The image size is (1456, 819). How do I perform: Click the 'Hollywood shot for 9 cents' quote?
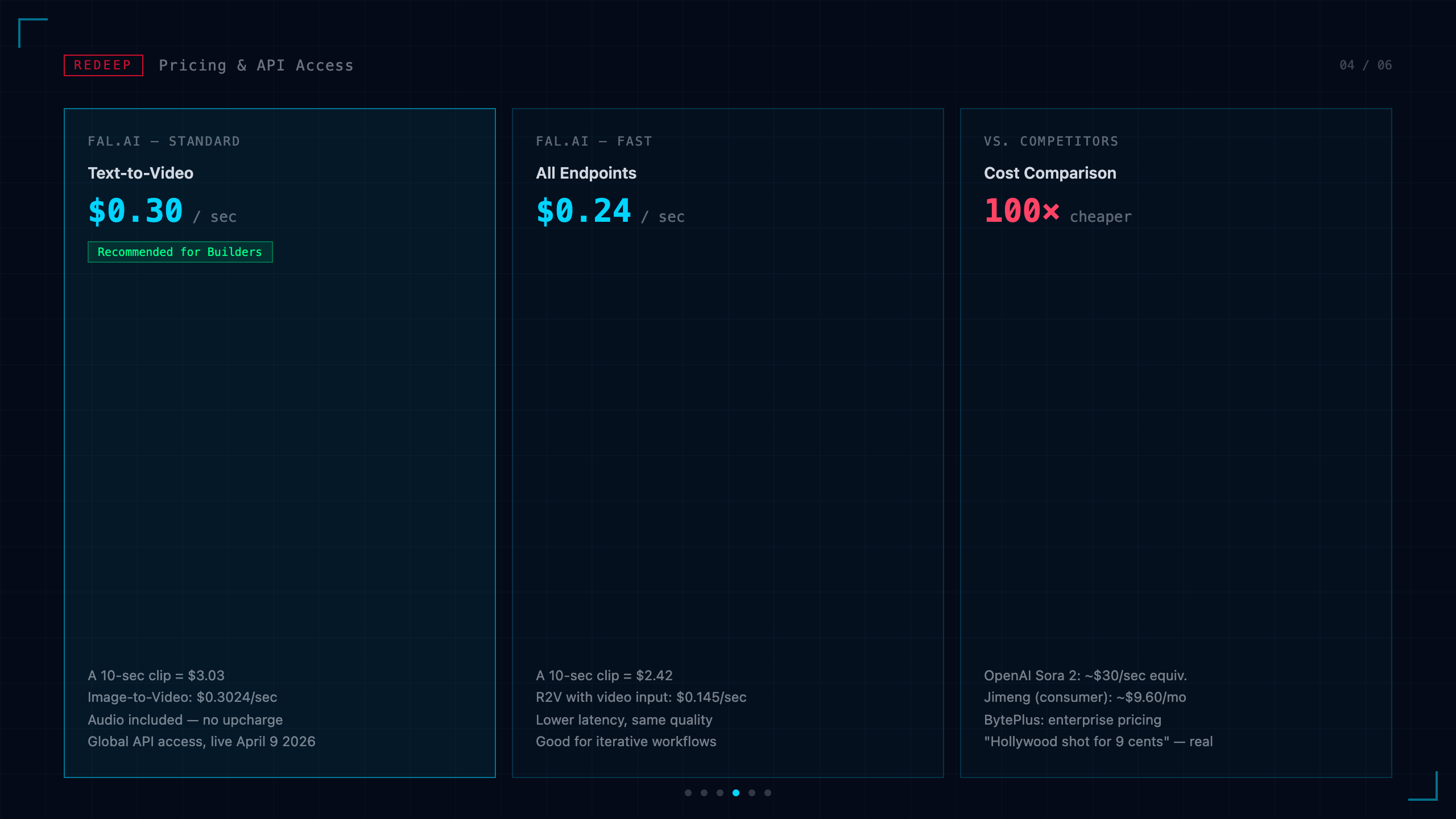(x=1098, y=742)
